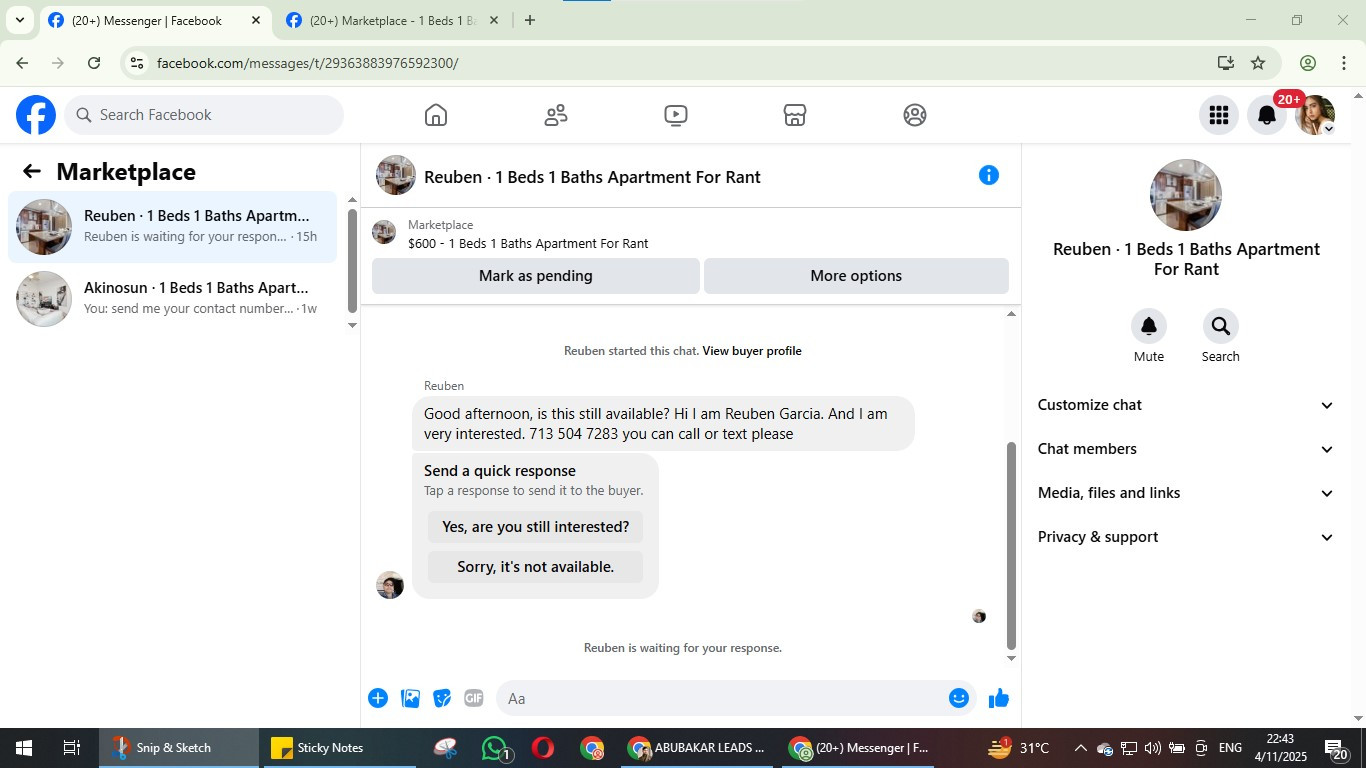
Task: Install app icon in address bar
Action: click(x=1226, y=63)
